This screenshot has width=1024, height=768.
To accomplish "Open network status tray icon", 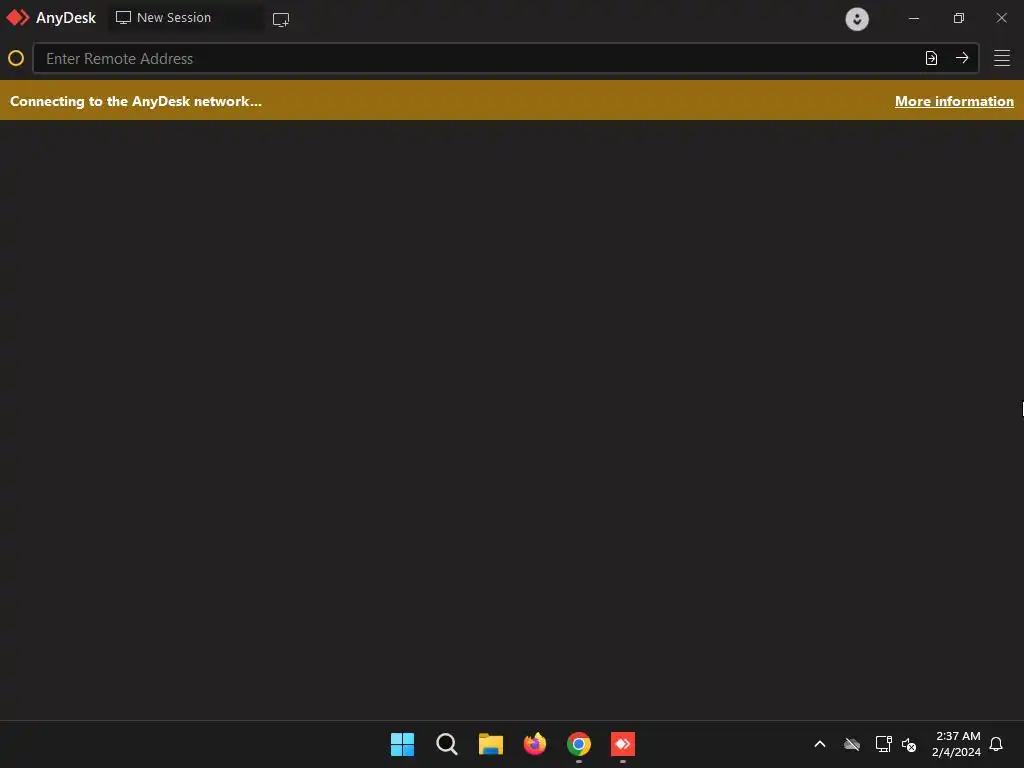I will pos(883,744).
